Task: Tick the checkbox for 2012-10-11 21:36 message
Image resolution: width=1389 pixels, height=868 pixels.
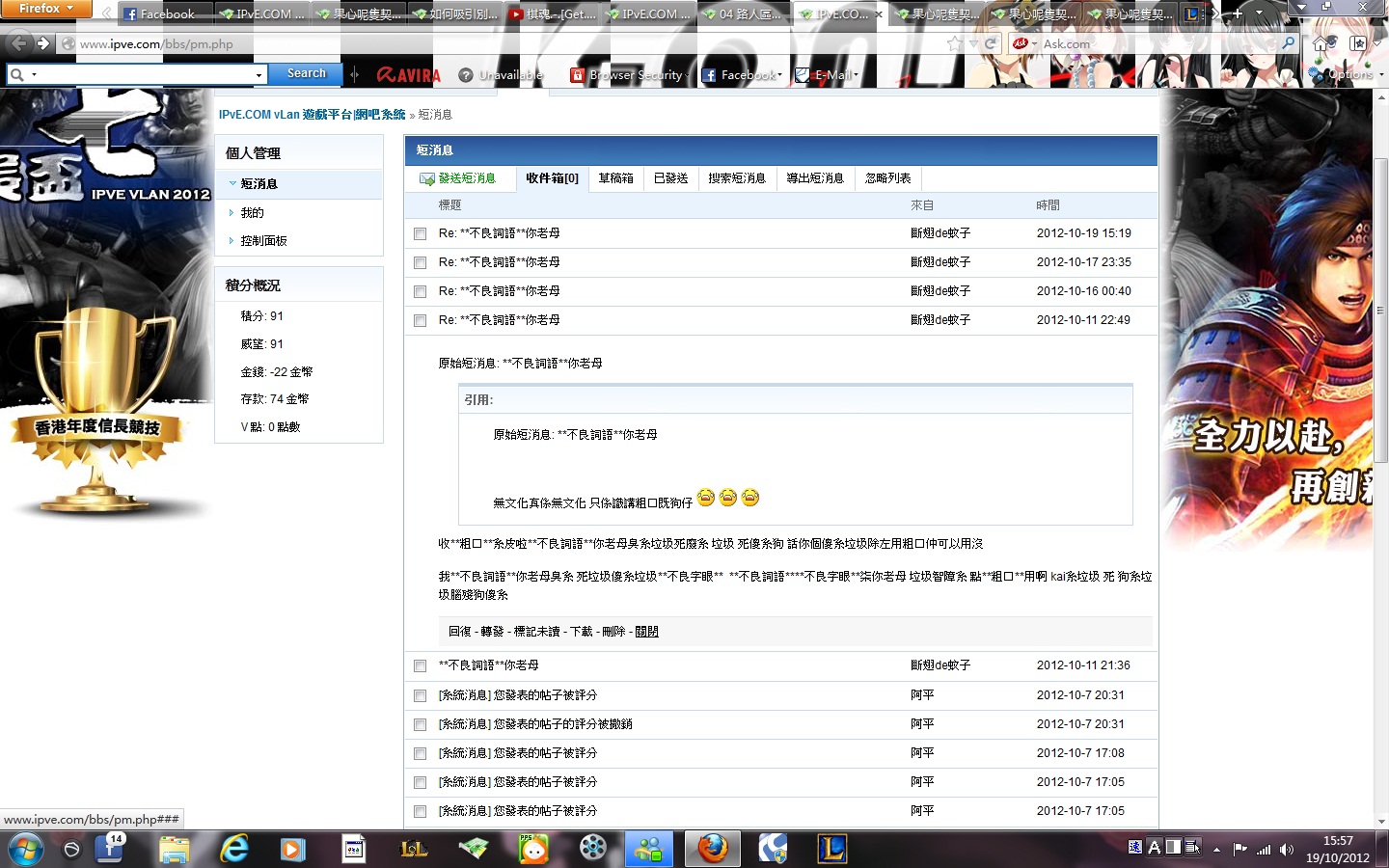Action: click(420, 665)
